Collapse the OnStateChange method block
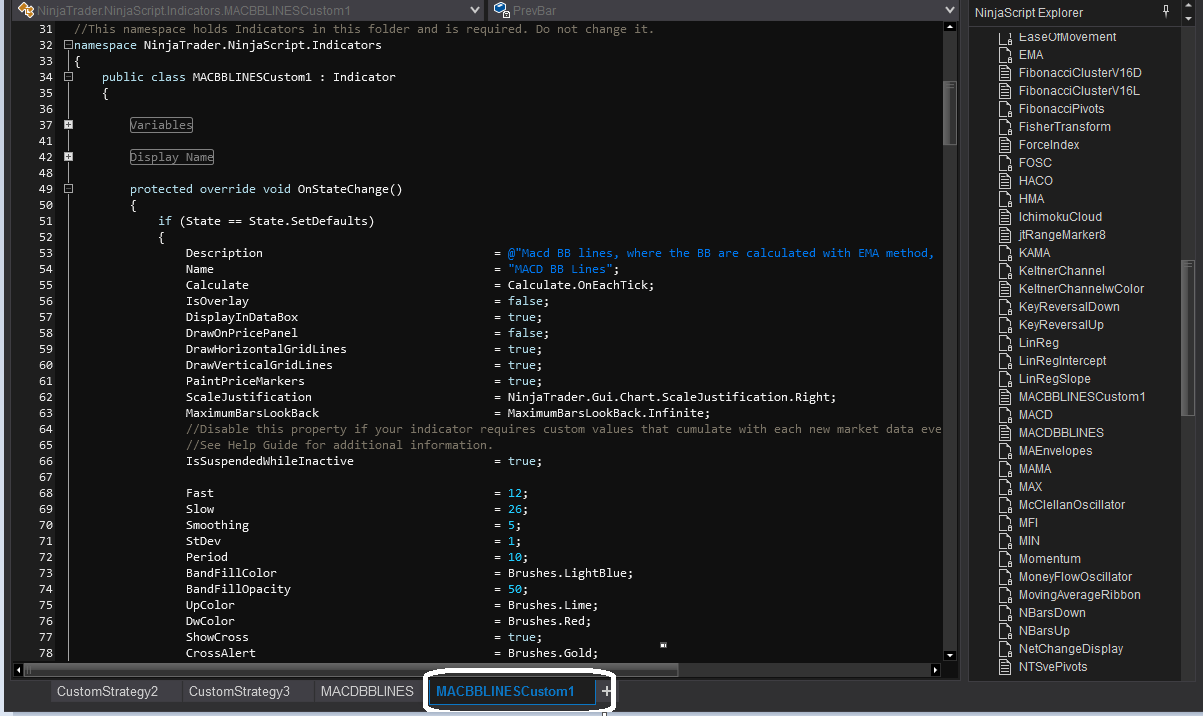Viewport: 1203px width, 716px height. 68,189
